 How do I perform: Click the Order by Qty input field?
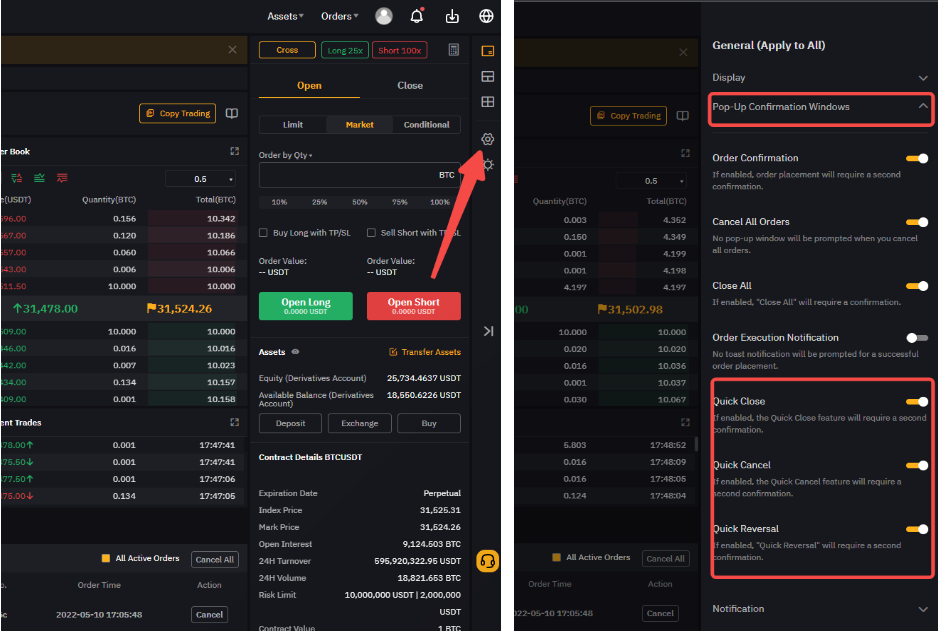pos(345,175)
